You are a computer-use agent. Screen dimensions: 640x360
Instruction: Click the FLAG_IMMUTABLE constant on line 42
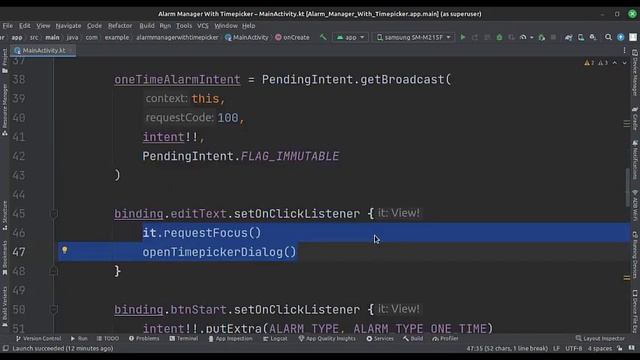pos(289,156)
